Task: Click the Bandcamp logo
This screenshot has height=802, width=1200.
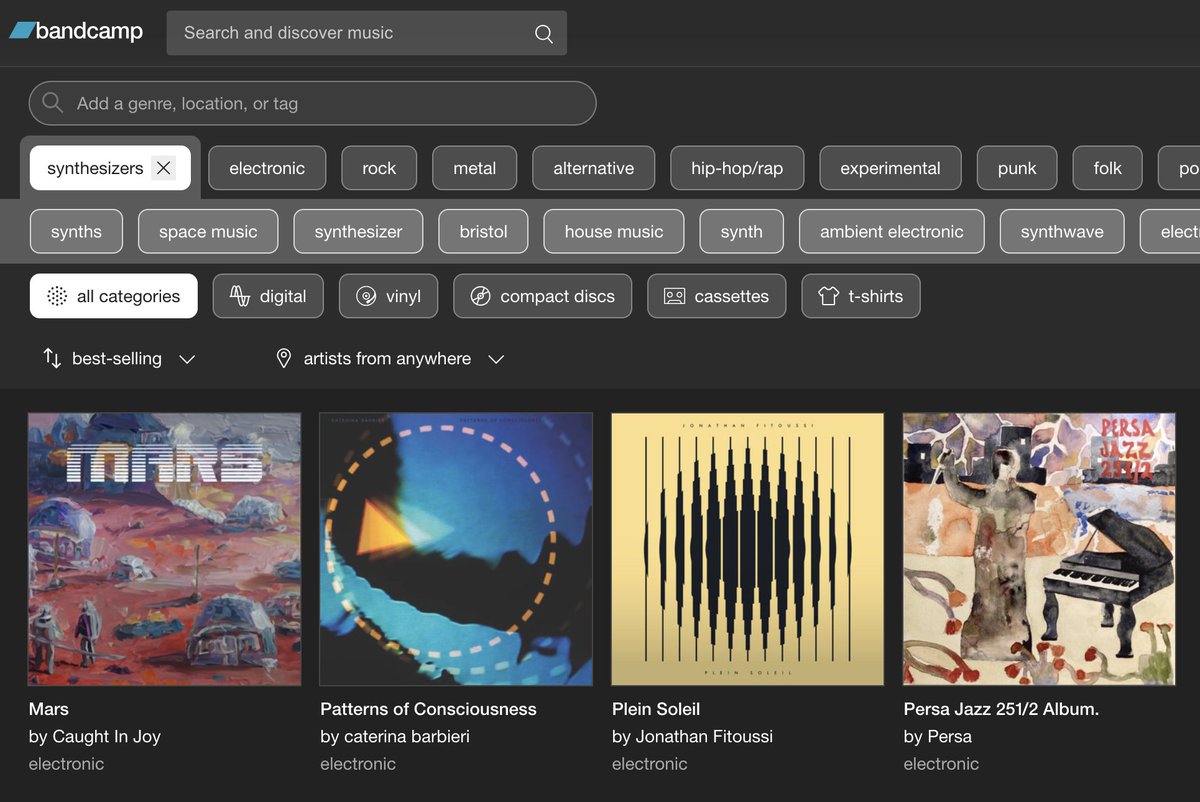Action: point(76,32)
